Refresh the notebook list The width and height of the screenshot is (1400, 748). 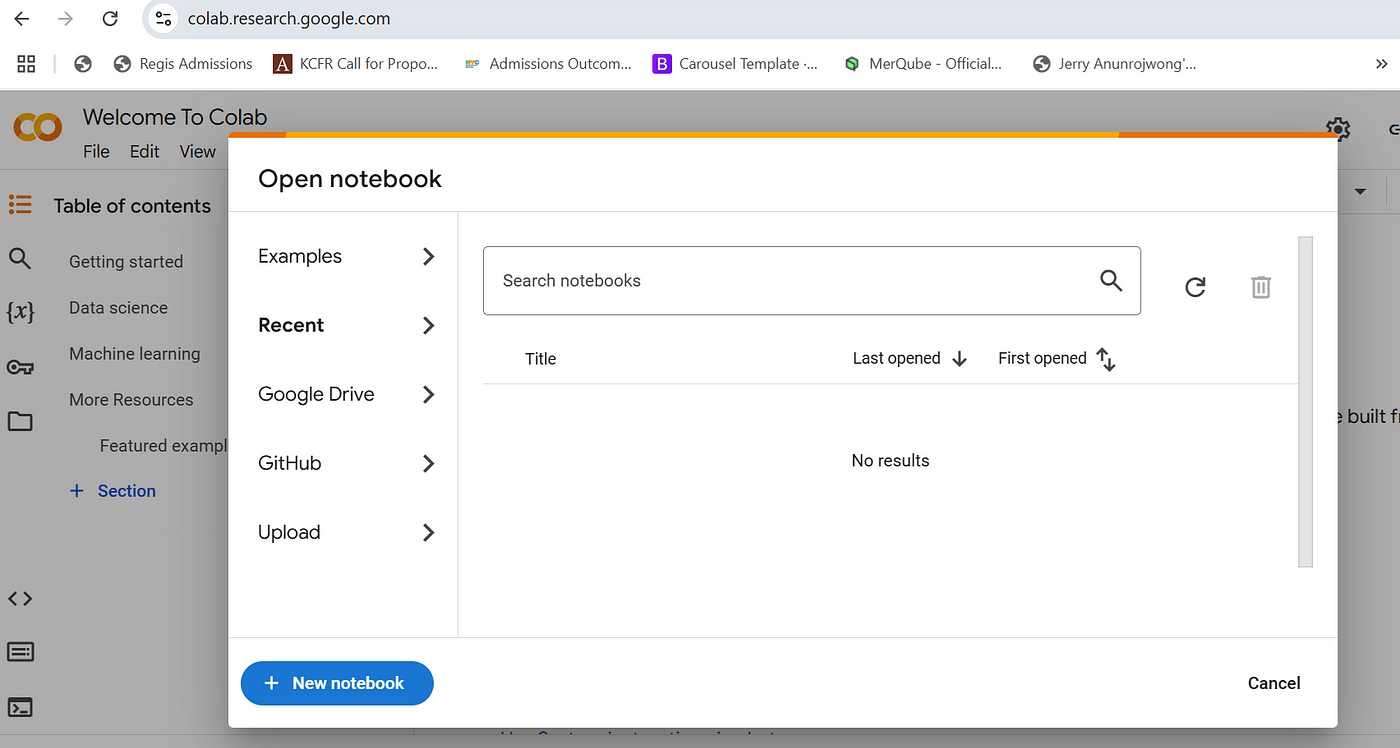pos(1195,287)
